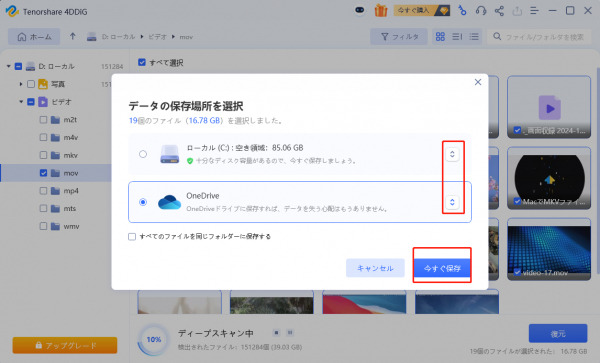The height and width of the screenshot is (363, 600).
Task: Expand the OneDrive location chevron
Action: [x=452, y=202]
